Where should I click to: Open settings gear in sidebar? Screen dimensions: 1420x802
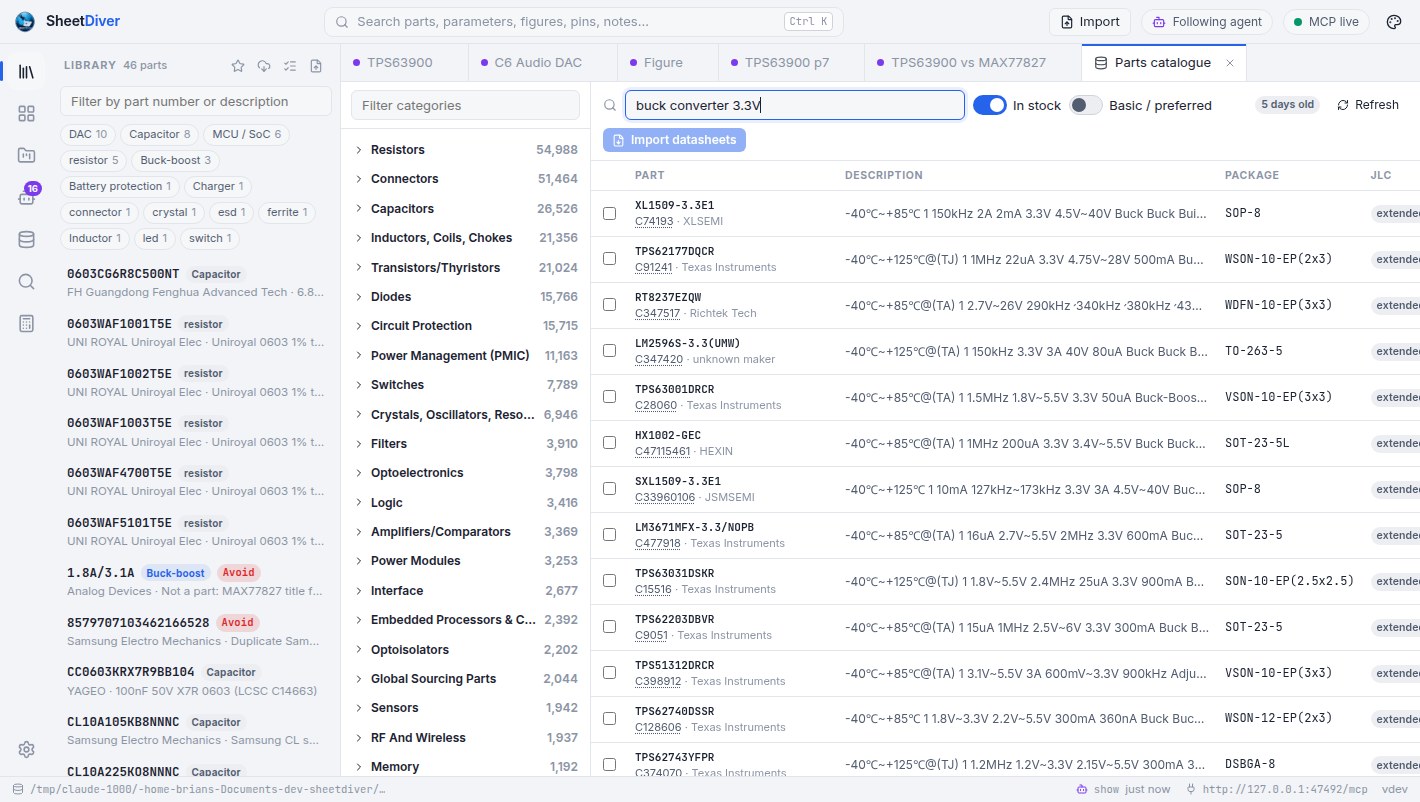pyautogui.click(x=26, y=749)
